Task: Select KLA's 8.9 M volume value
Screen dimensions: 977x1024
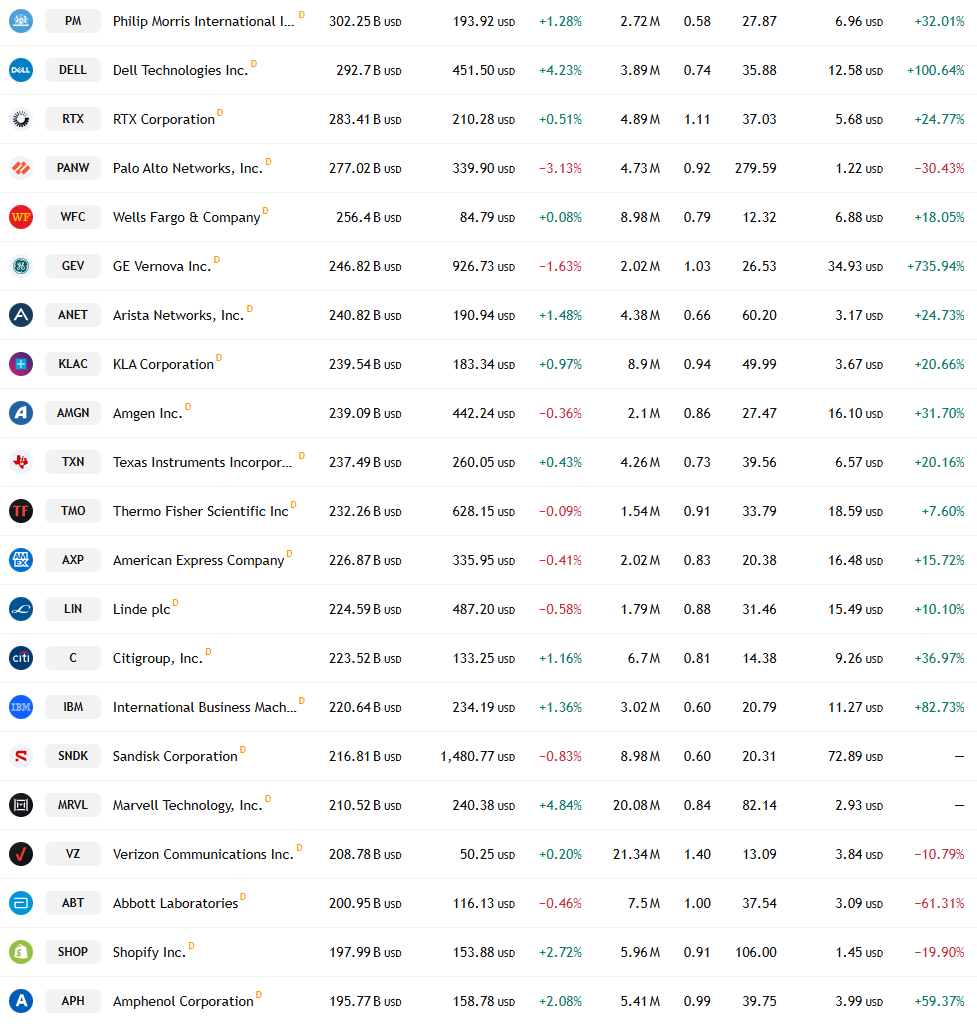Action: tap(644, 364)
